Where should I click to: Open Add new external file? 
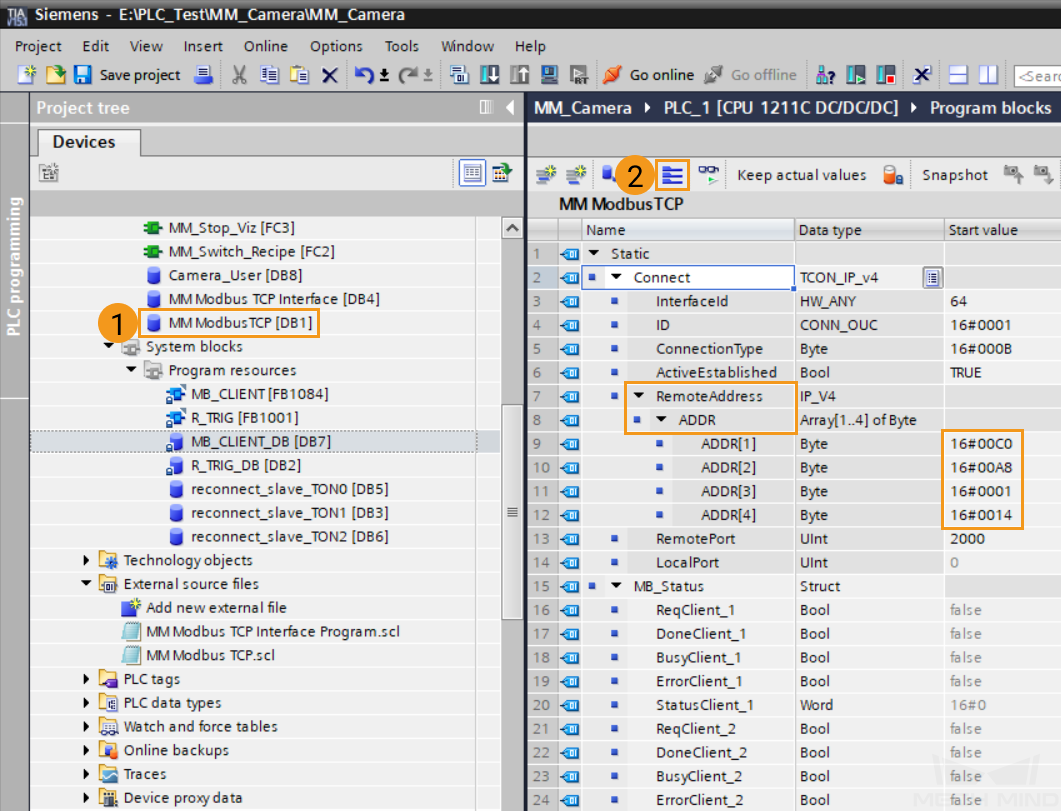(216, 608)
